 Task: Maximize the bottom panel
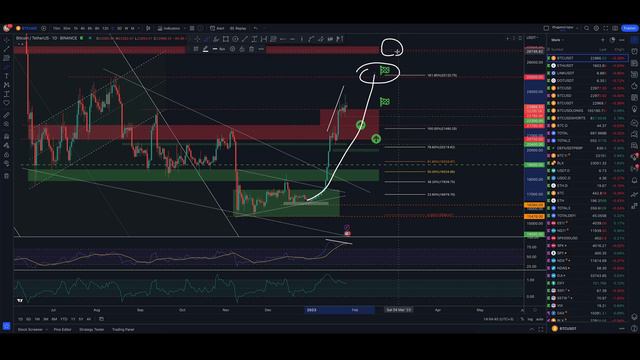[x=541, y=329]
